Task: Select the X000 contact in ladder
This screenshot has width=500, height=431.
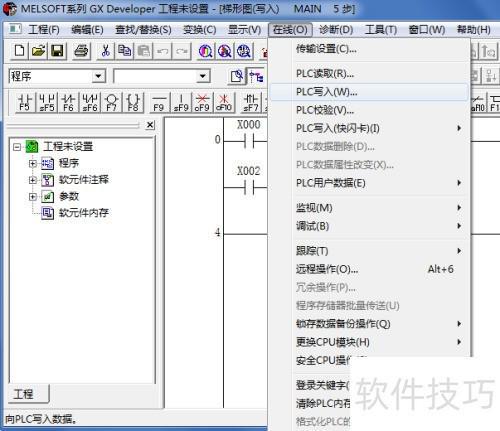Action: pyautogui.click(x=249, y=141)
